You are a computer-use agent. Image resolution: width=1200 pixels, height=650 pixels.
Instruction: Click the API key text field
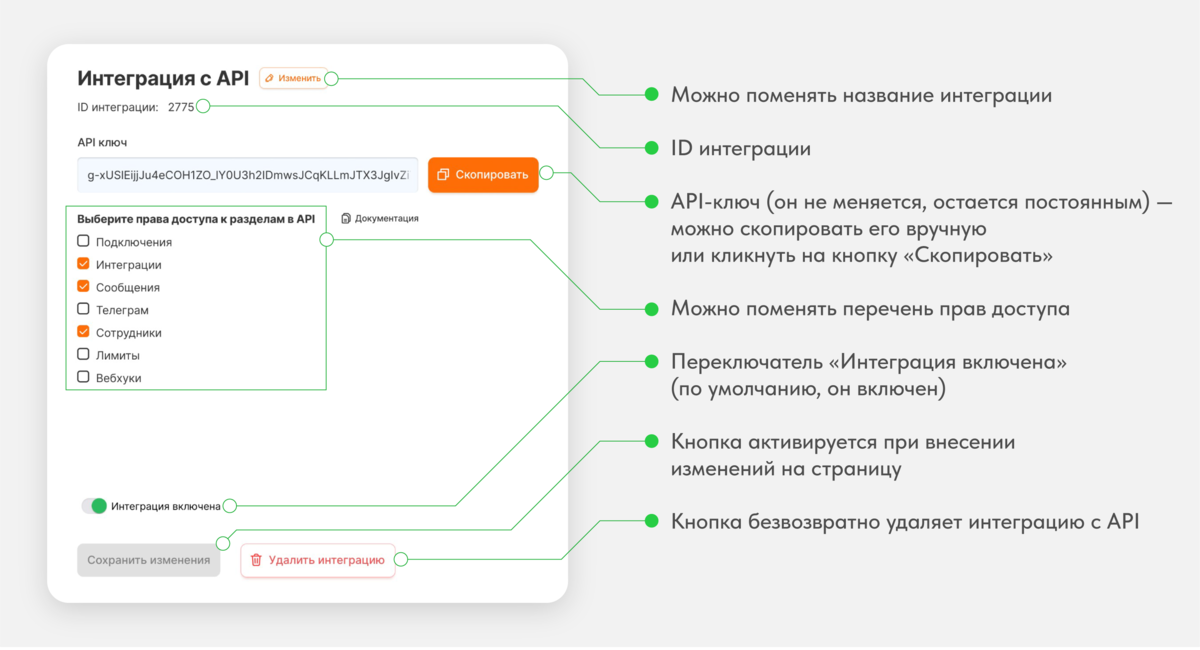248,174
